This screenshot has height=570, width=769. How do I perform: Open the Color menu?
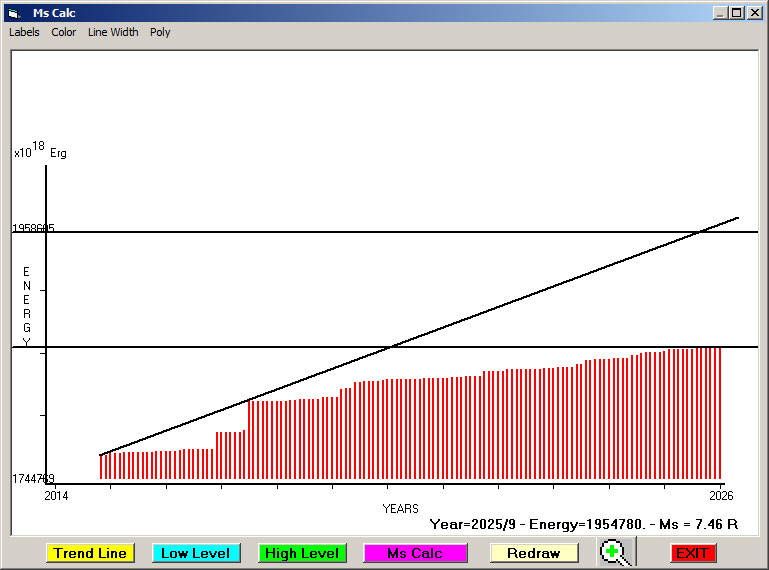point(64,32)
